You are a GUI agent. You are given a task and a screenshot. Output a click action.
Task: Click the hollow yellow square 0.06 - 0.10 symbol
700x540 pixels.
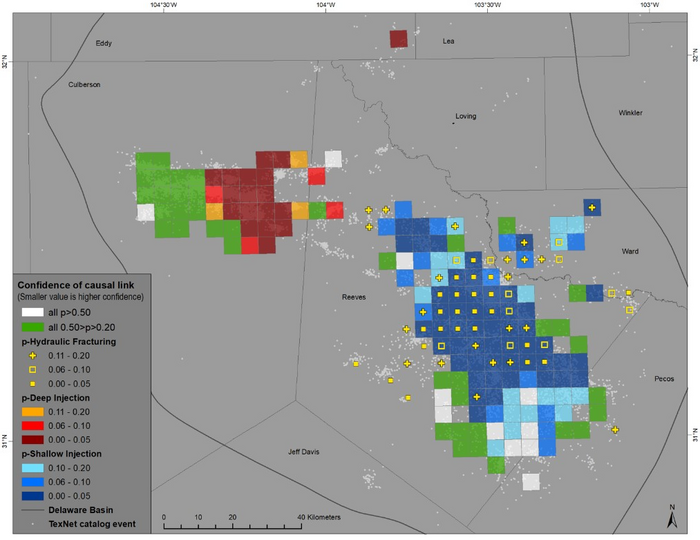(x=33, y=369)
